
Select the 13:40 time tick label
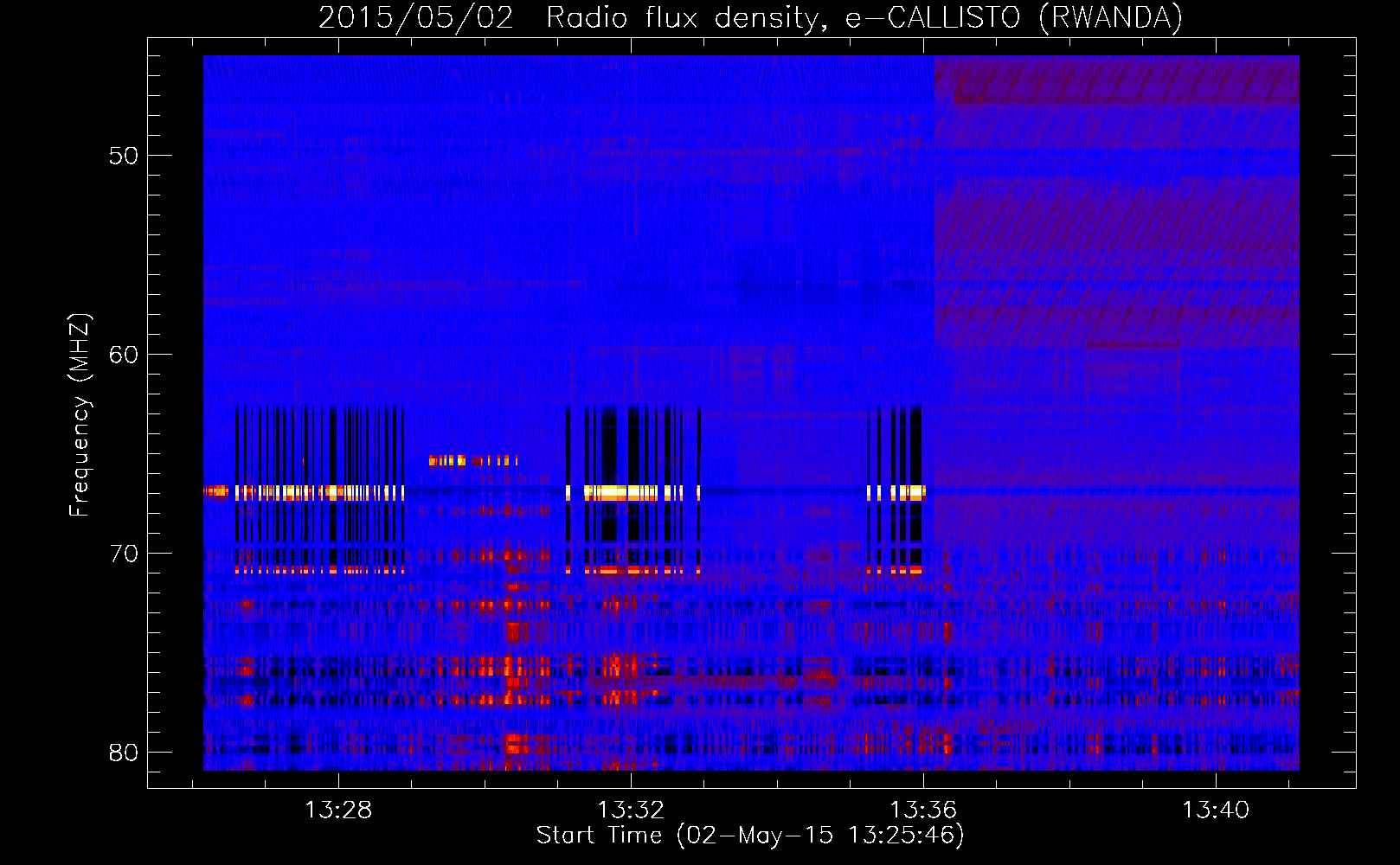(x=1216, y=810)
